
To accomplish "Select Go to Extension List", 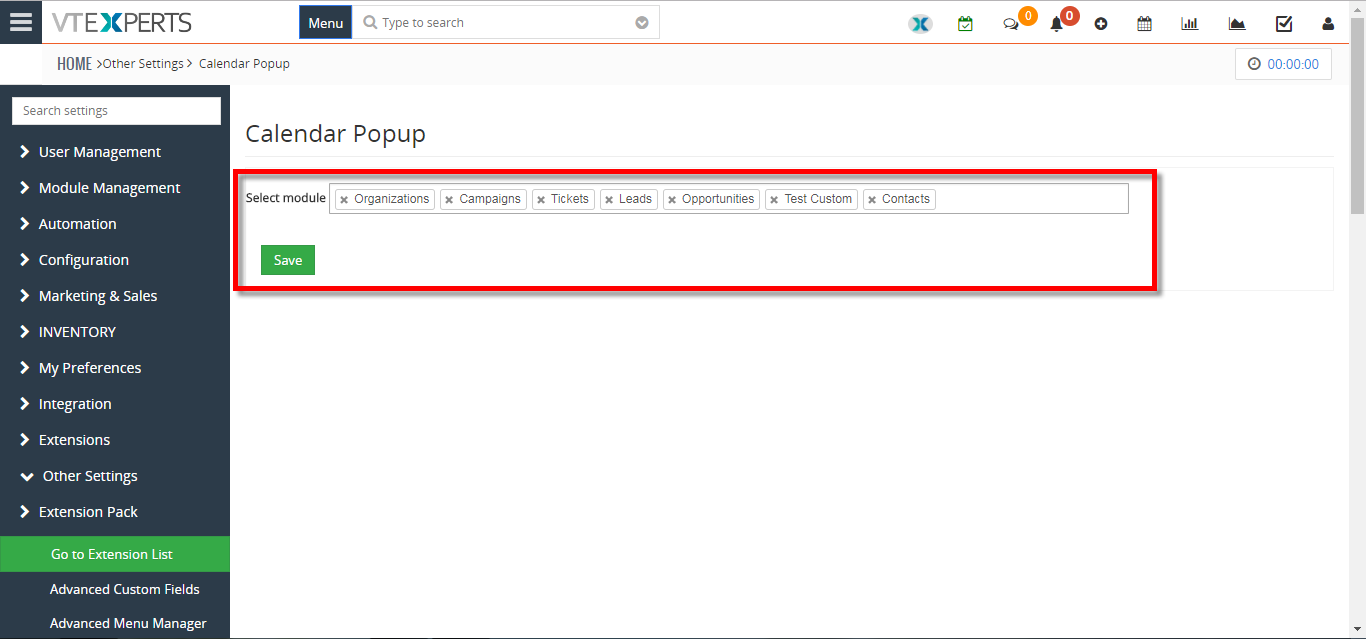I will click(x=115, y=554).
